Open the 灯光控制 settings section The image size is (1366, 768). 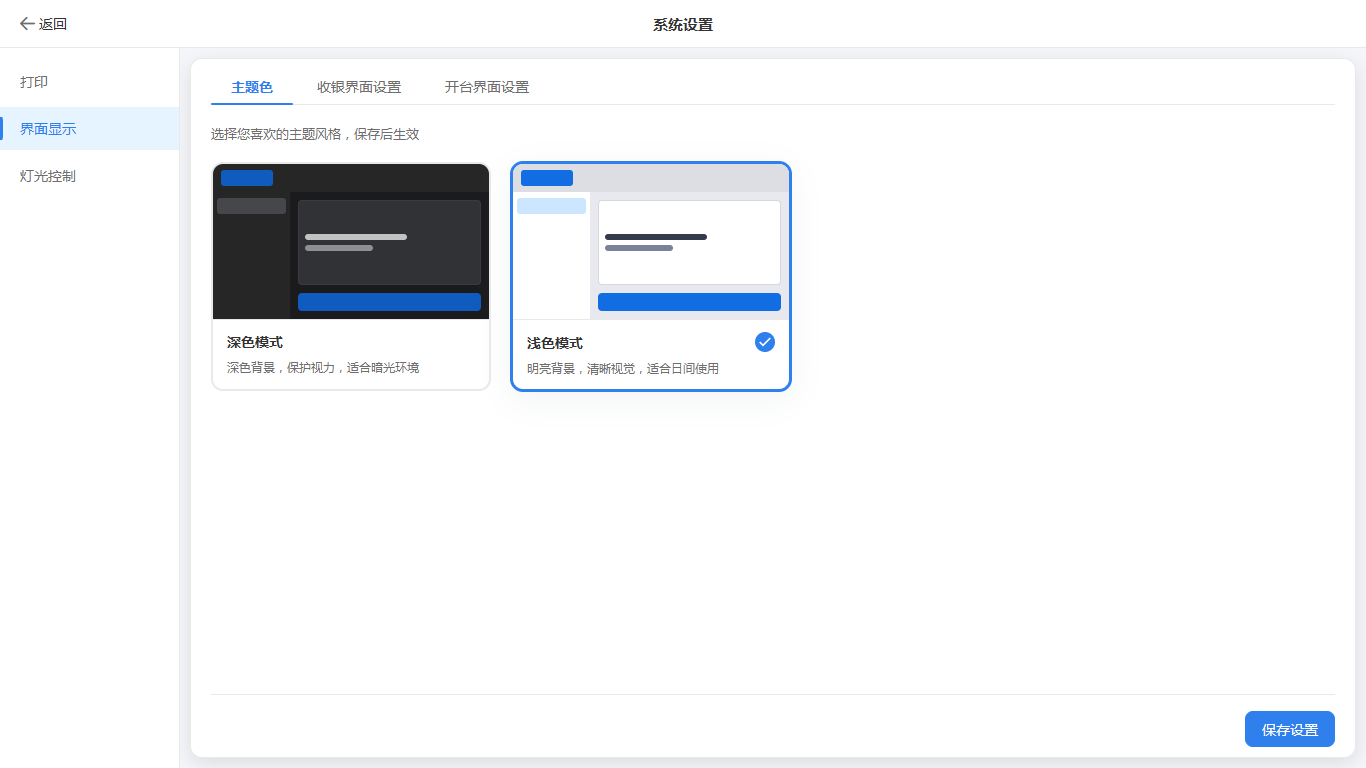[89, 176]
